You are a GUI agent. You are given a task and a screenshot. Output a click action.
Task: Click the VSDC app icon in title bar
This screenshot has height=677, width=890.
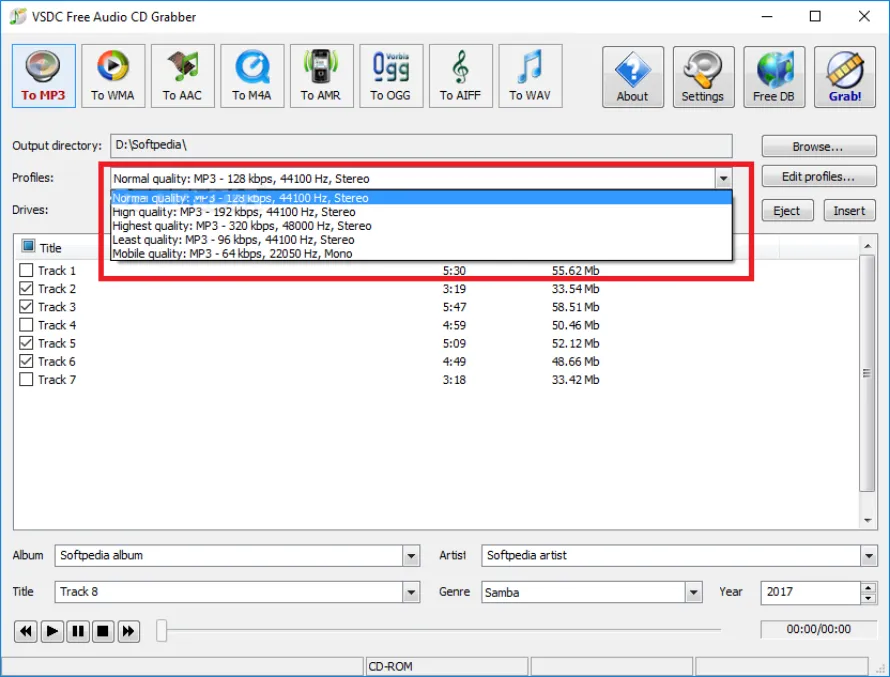click(x=18, y=16)
